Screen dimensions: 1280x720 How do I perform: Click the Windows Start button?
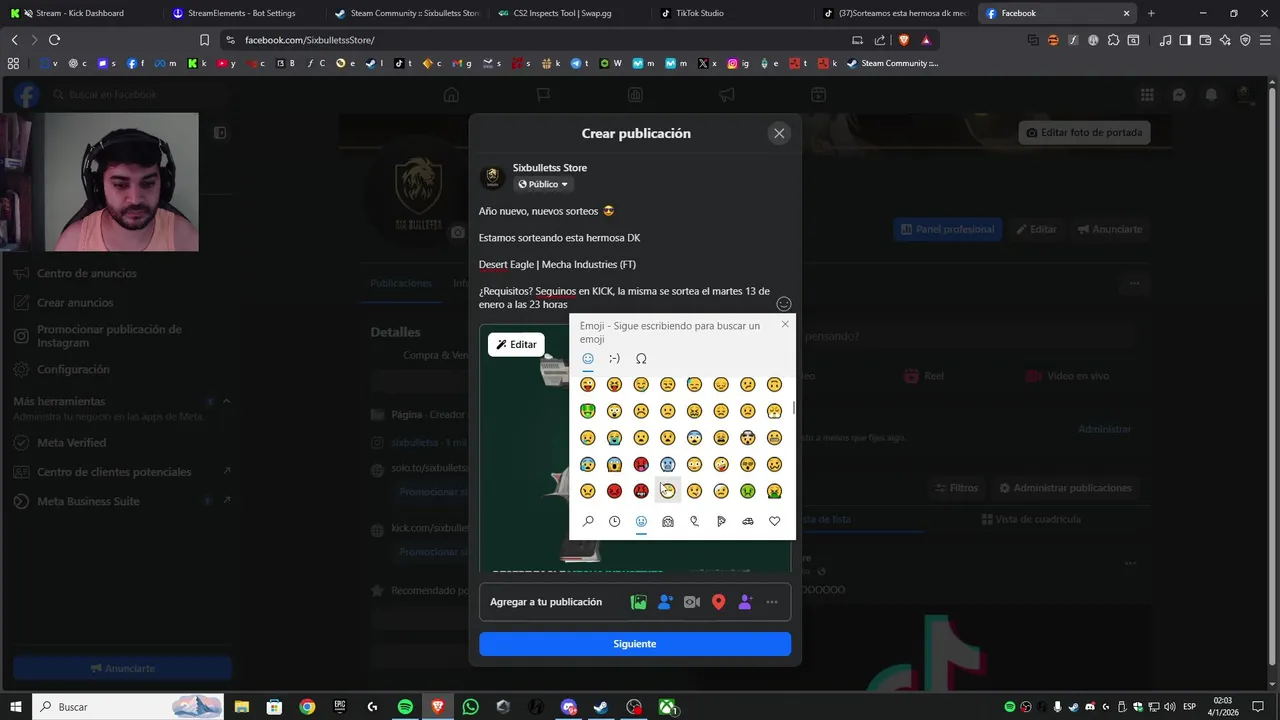pos(15,707)
